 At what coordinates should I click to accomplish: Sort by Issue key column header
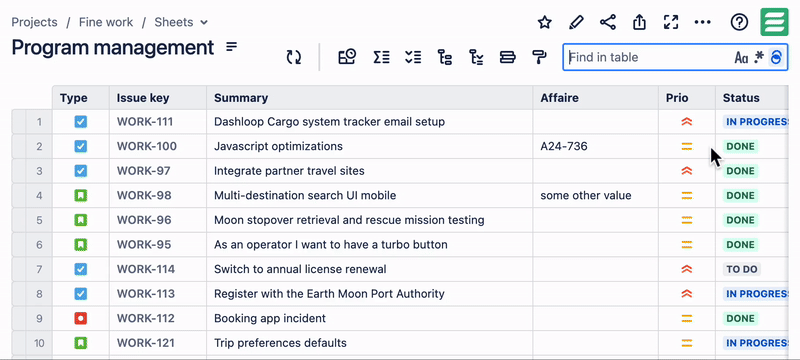click(x=158, y=98)
